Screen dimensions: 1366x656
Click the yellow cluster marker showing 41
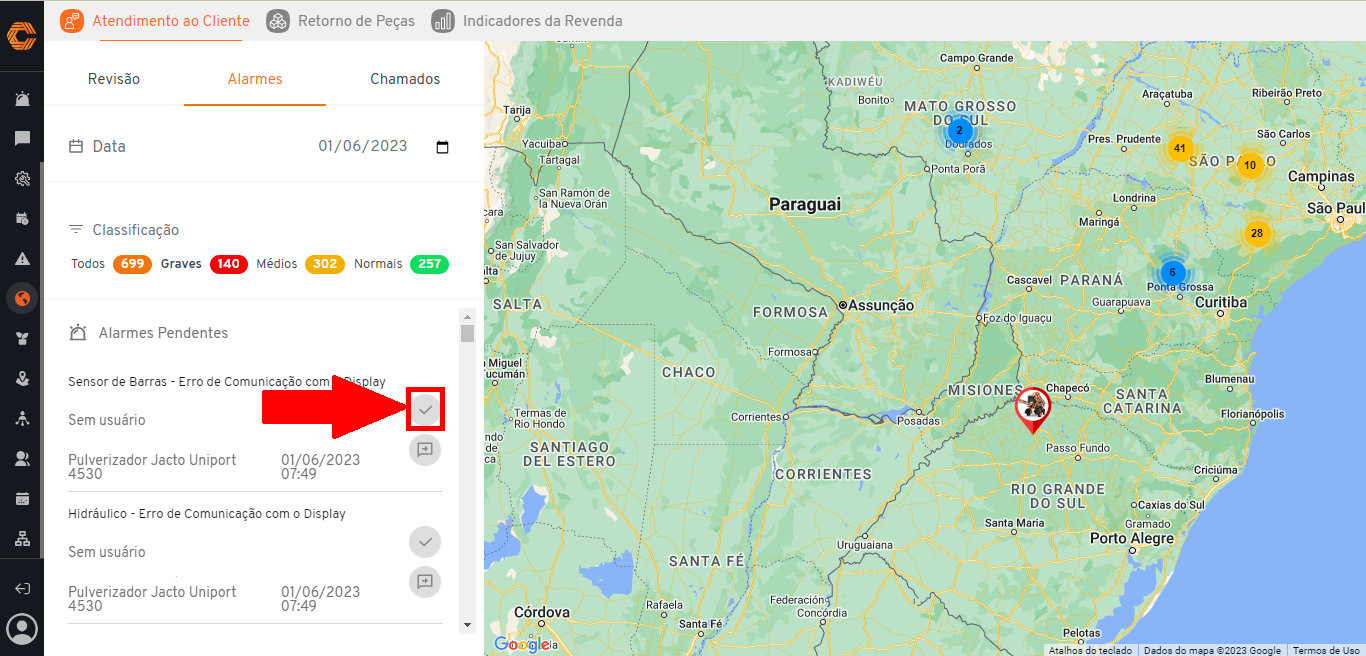pos(1180,148)
